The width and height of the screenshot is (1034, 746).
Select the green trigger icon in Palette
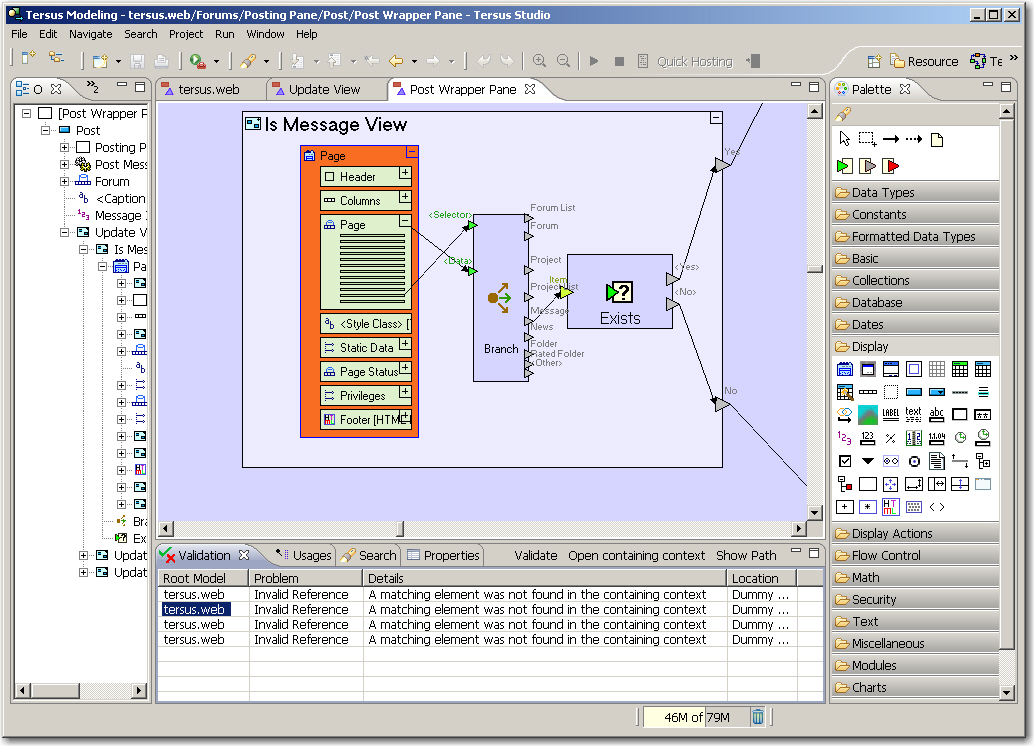pos(845,166)
